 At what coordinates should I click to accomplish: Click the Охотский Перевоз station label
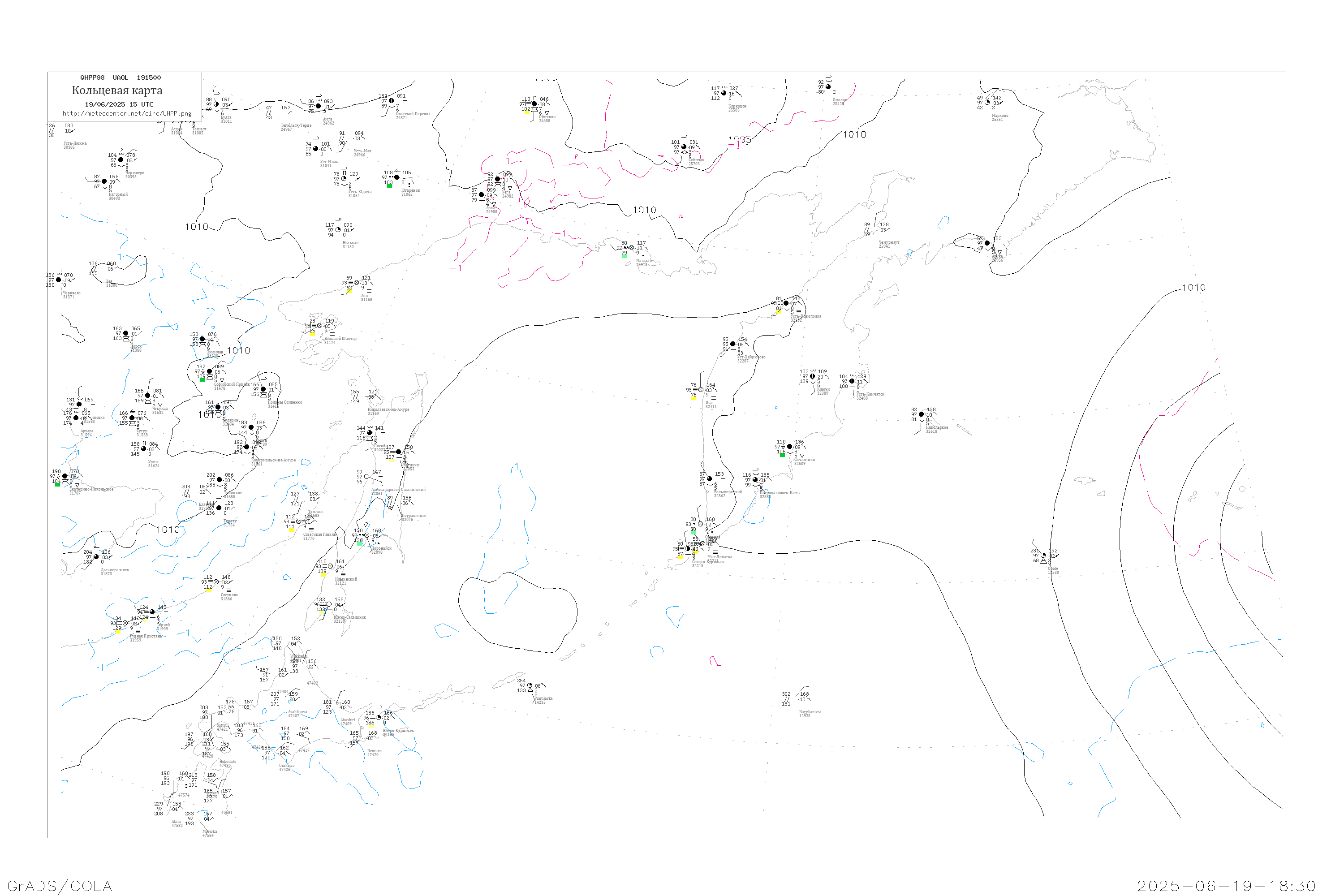click(x=413, y=114)
